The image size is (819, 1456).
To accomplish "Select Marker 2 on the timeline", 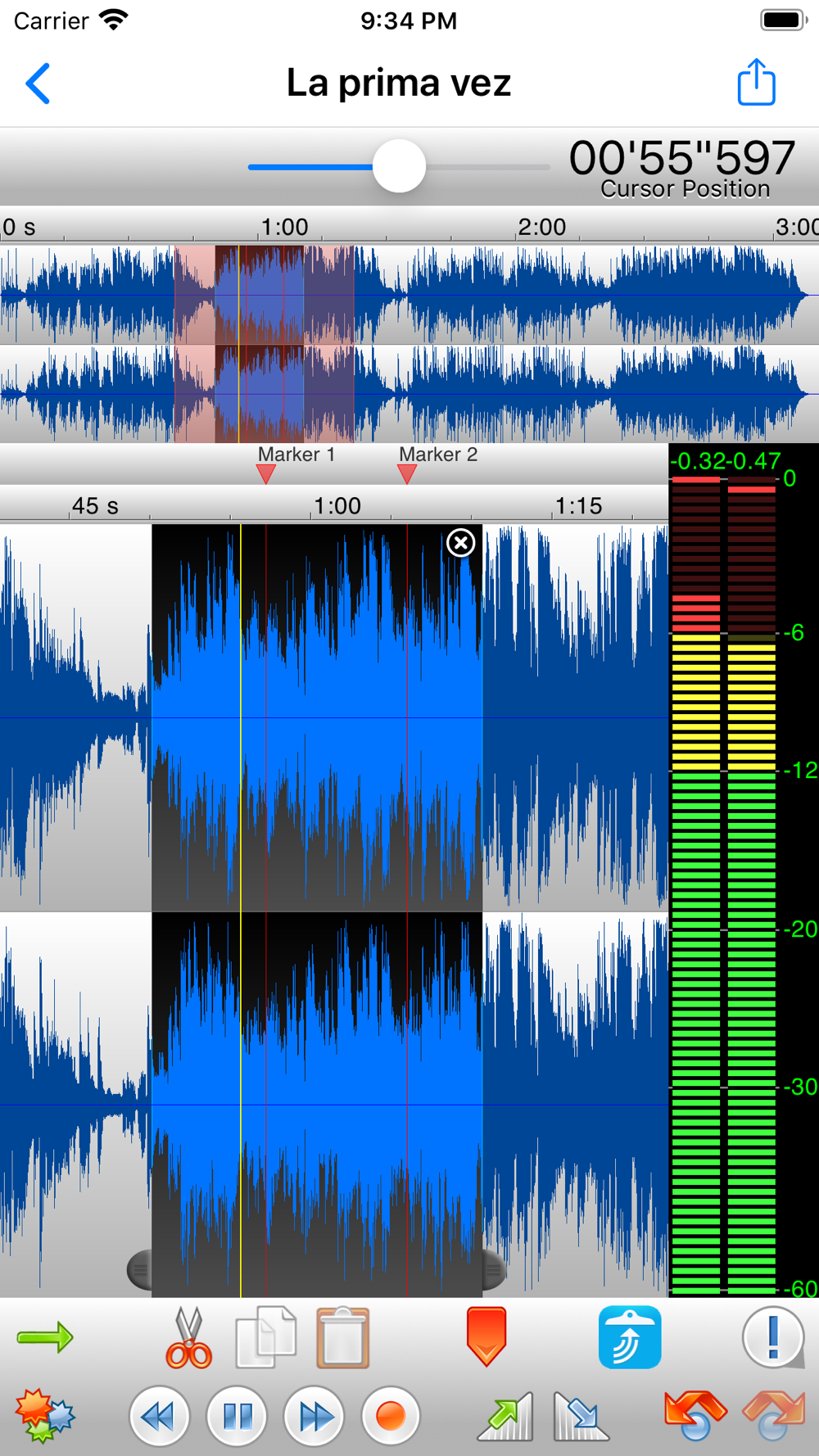I will [407, 473].
